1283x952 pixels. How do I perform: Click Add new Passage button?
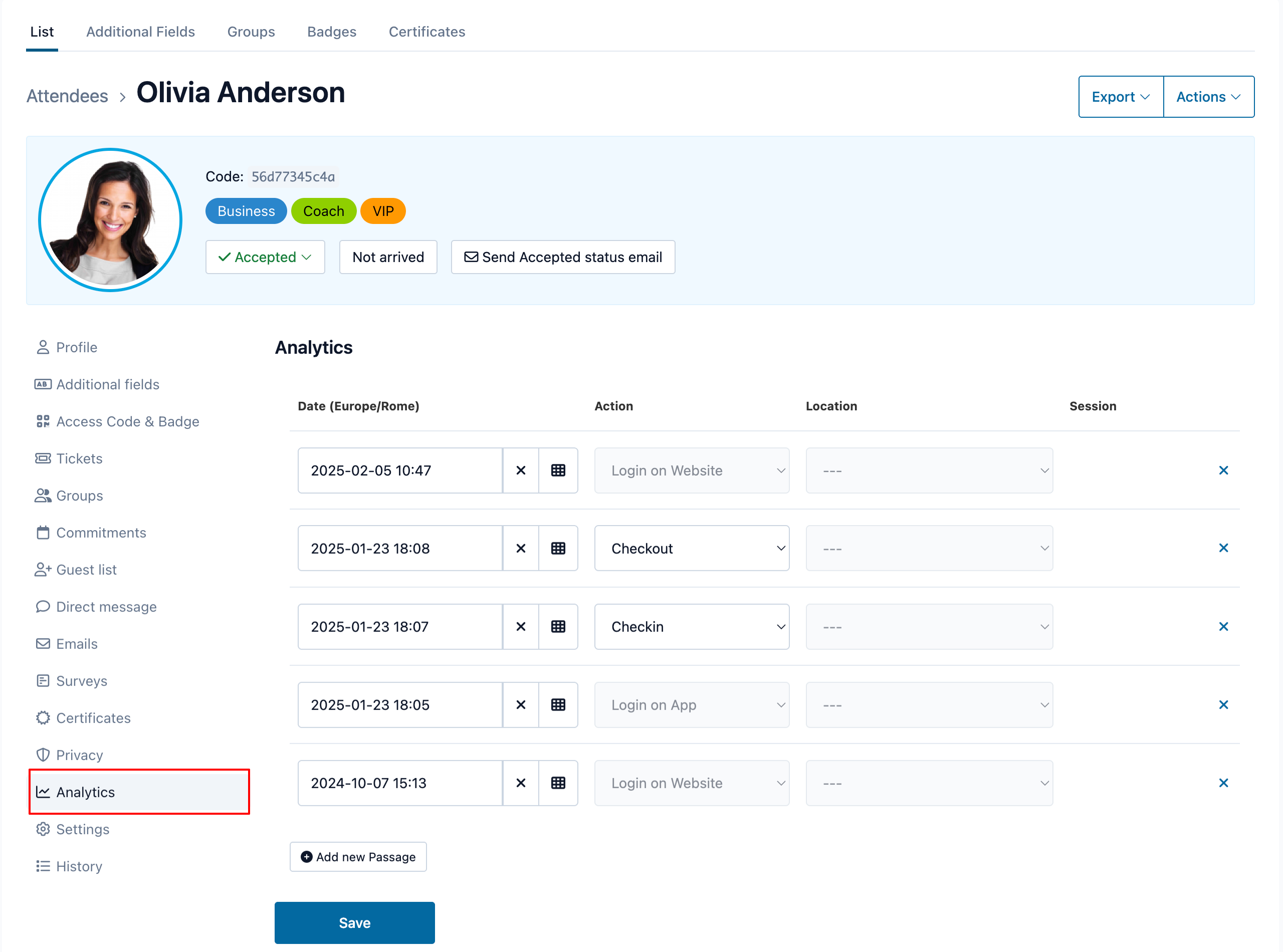(358, 856)
